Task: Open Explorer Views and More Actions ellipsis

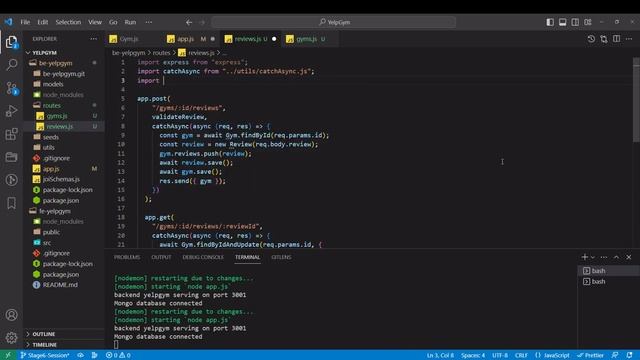Action: [93, 39]
